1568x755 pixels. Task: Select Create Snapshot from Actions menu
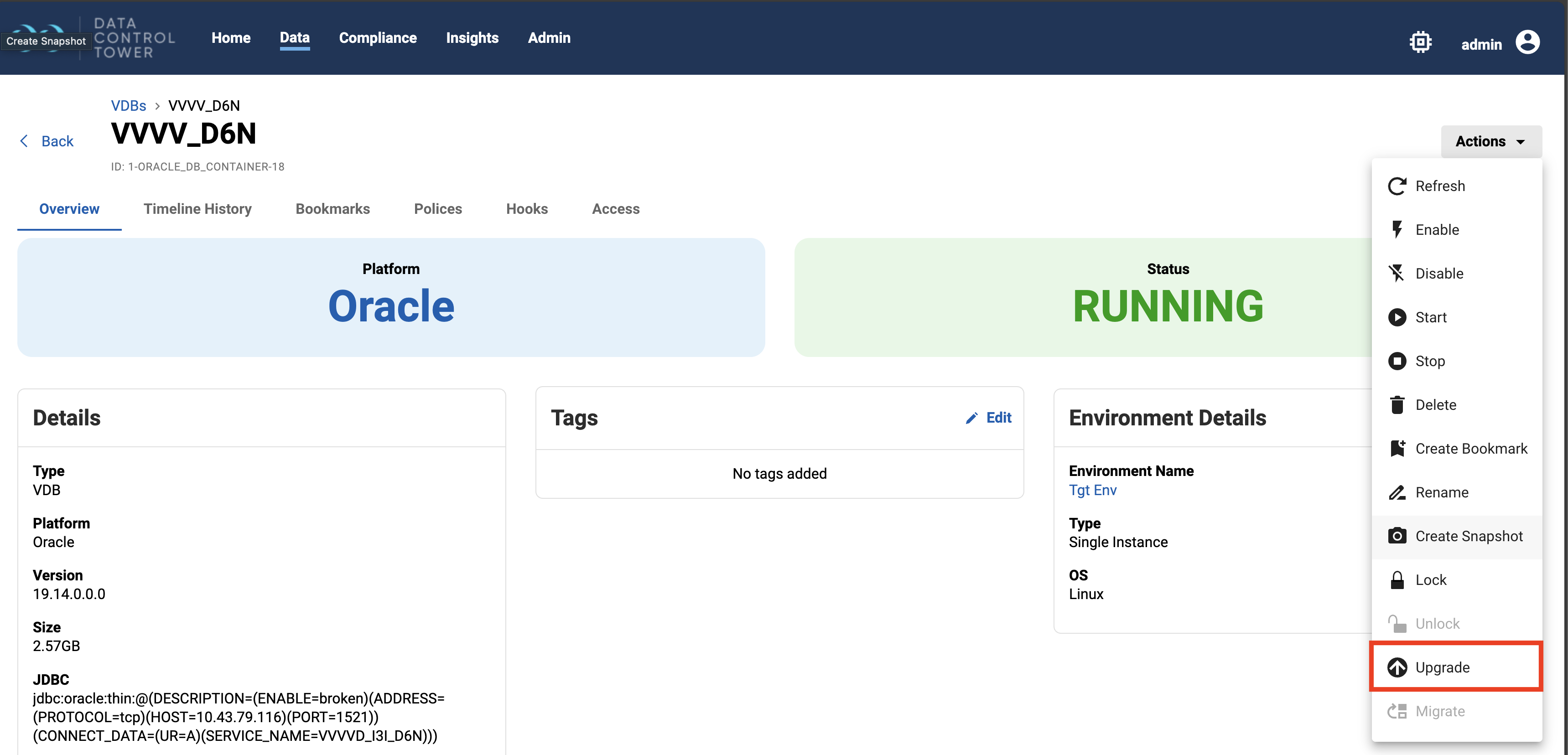(1468, 536)
